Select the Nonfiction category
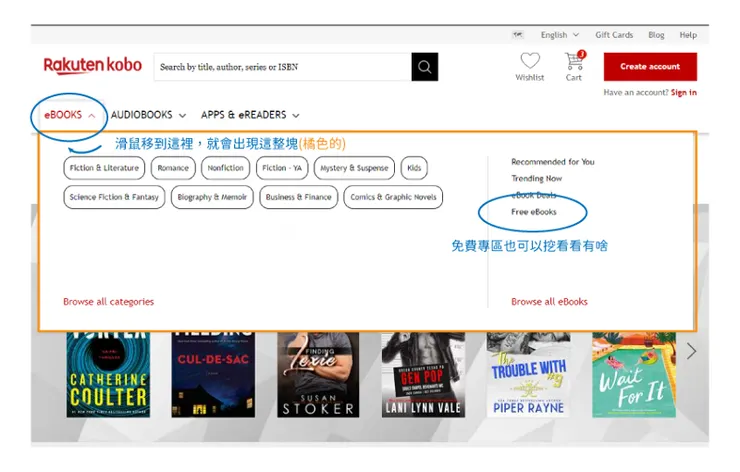Viewport: 740px width, 472px height. pos(225,168)
